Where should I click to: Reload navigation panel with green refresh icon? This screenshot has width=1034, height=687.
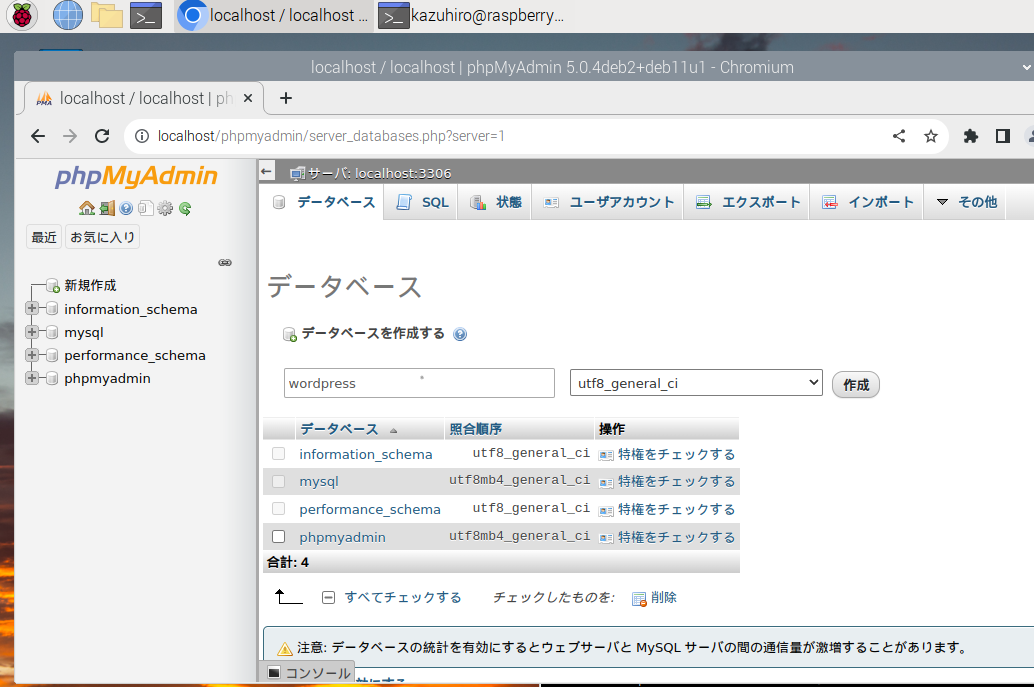tap(185, 209)
